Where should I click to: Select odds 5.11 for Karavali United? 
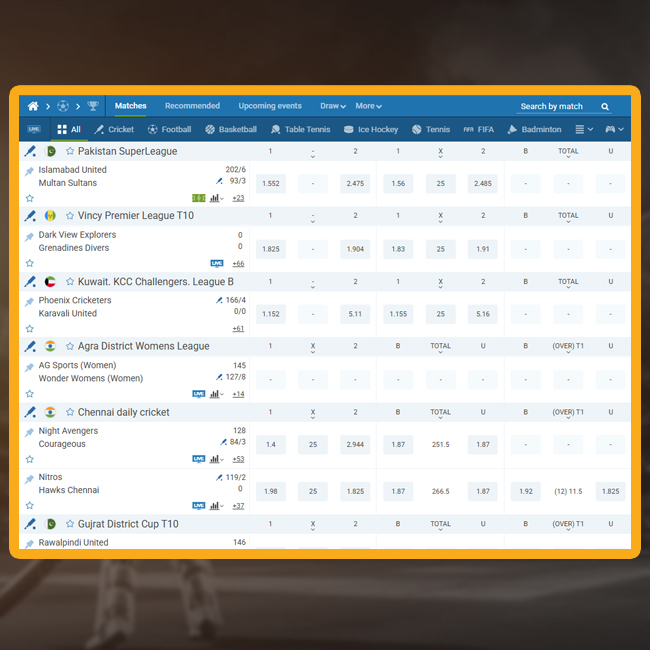click(355, 314)
